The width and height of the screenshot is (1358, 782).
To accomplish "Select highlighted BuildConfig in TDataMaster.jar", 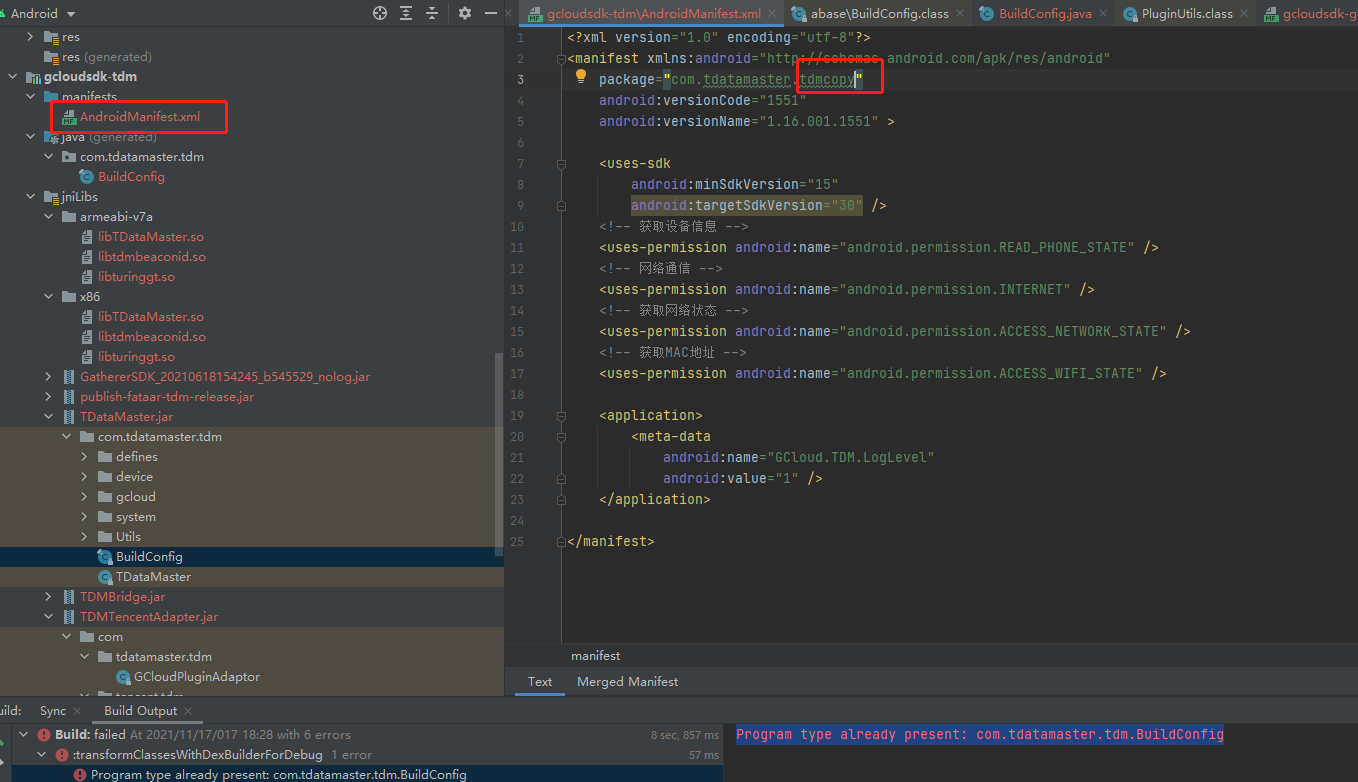I will click(149, 557).
